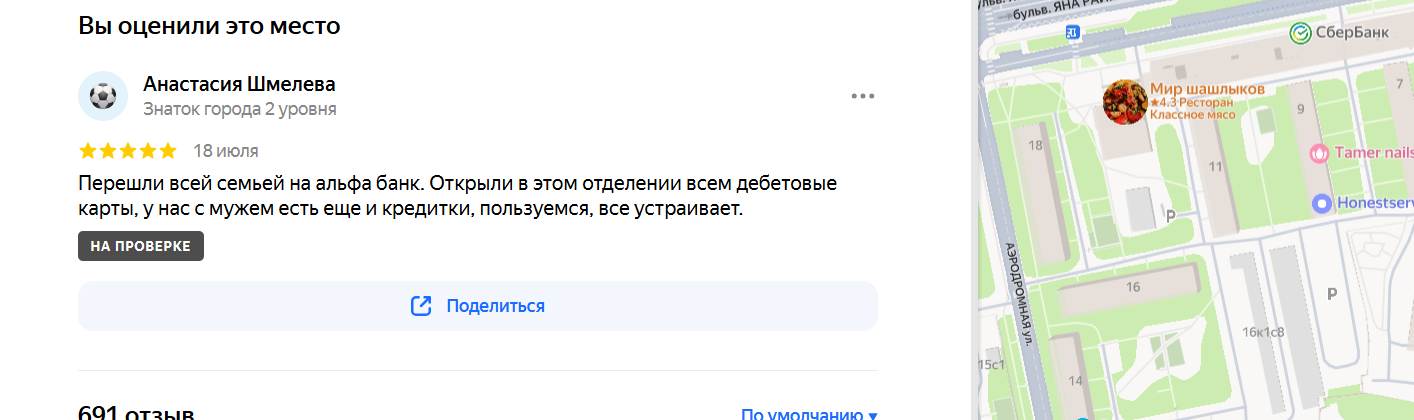
Task: Click the share arrow icon
Action: [x=421, y=306]
